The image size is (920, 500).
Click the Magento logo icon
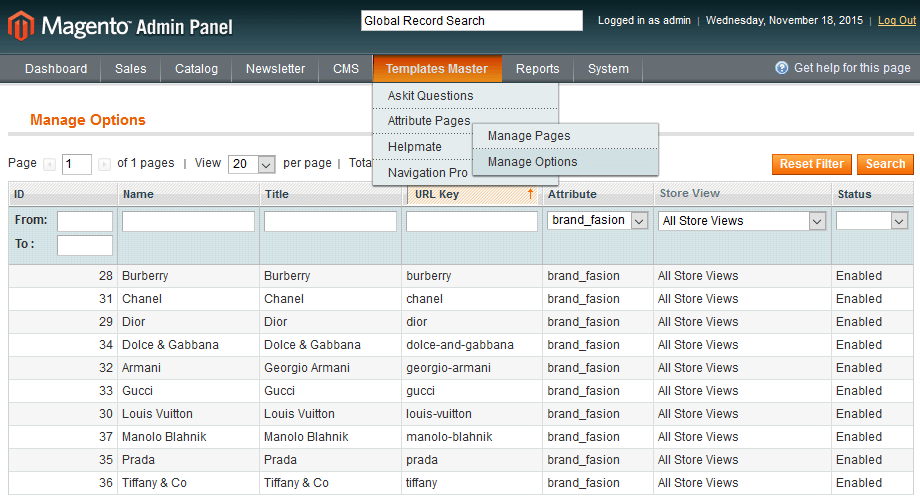coord(21,26)
